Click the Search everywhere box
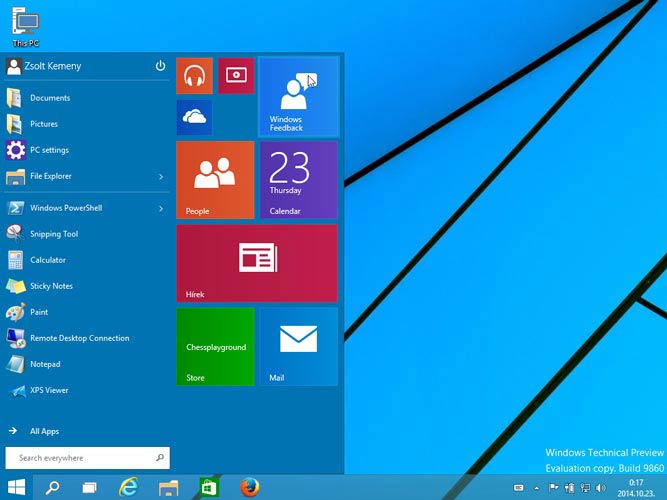This screenshot has height=500, width=667. point(88,458)
